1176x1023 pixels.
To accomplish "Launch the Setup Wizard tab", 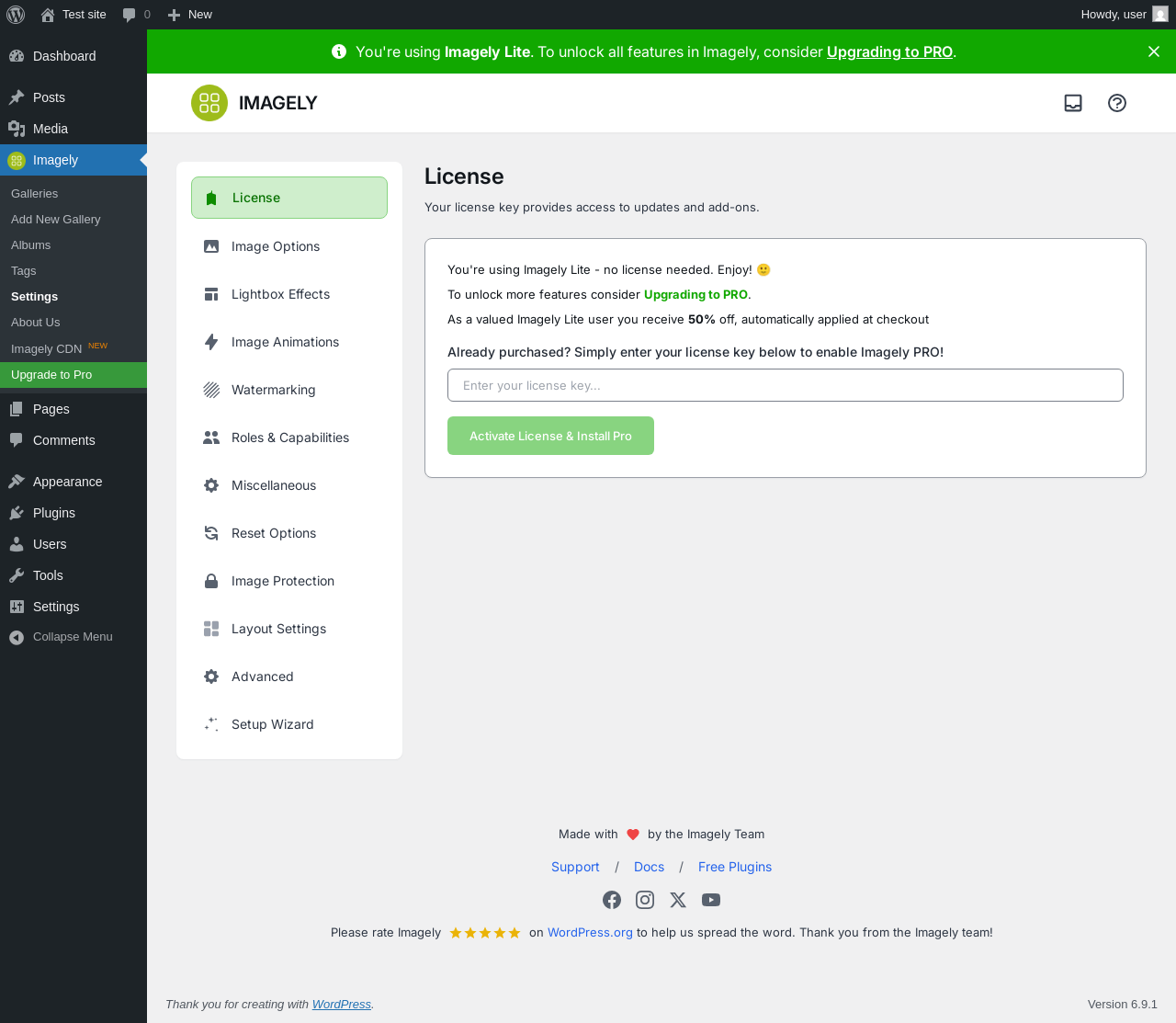I will pyautogui.click(x=289, y=724).
